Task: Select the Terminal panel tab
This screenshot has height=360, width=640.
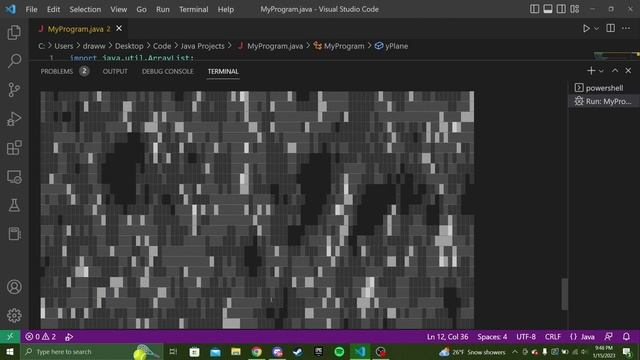Action: coord(223,71)
